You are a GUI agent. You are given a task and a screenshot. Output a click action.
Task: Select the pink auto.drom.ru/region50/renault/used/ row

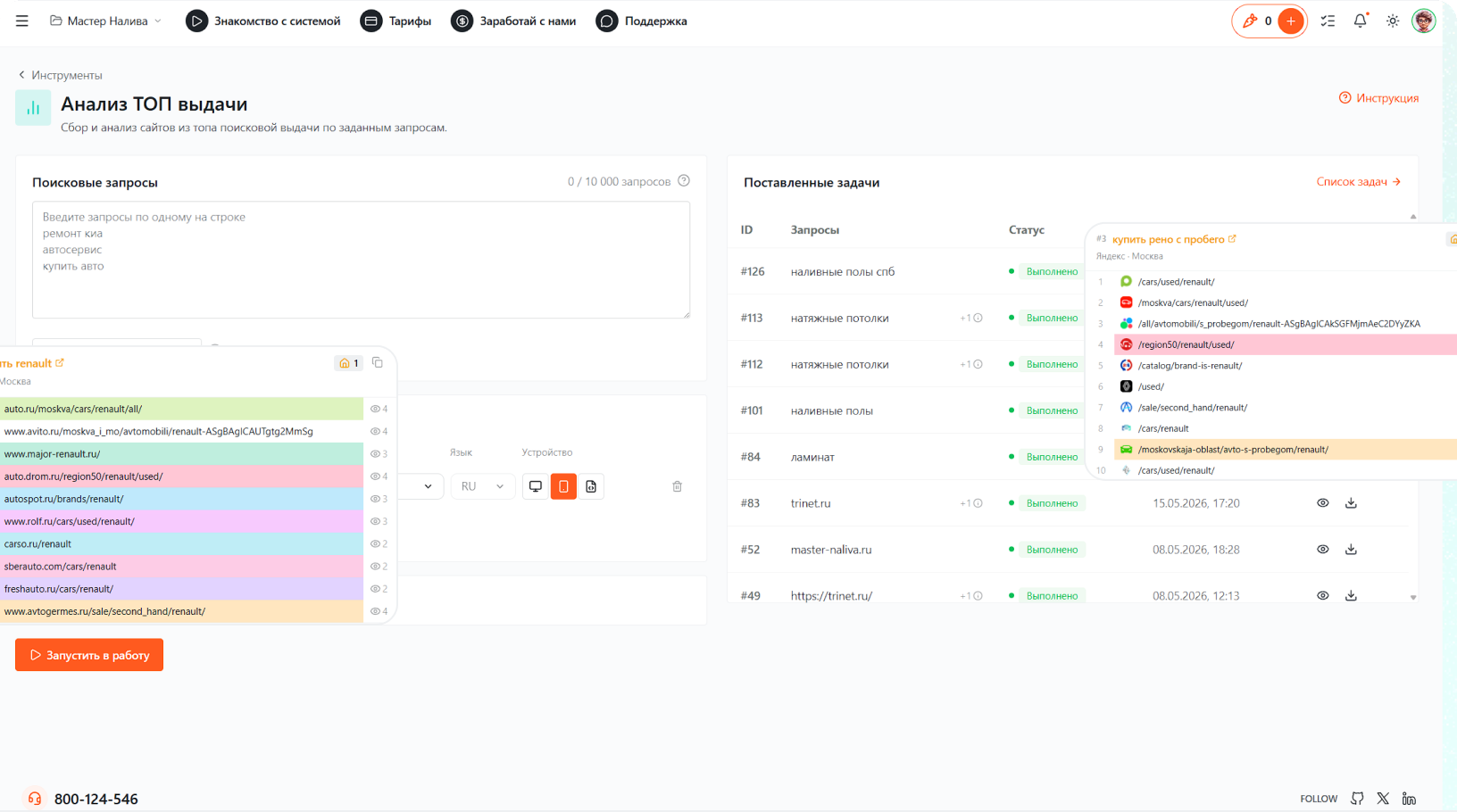pos(181,476)
